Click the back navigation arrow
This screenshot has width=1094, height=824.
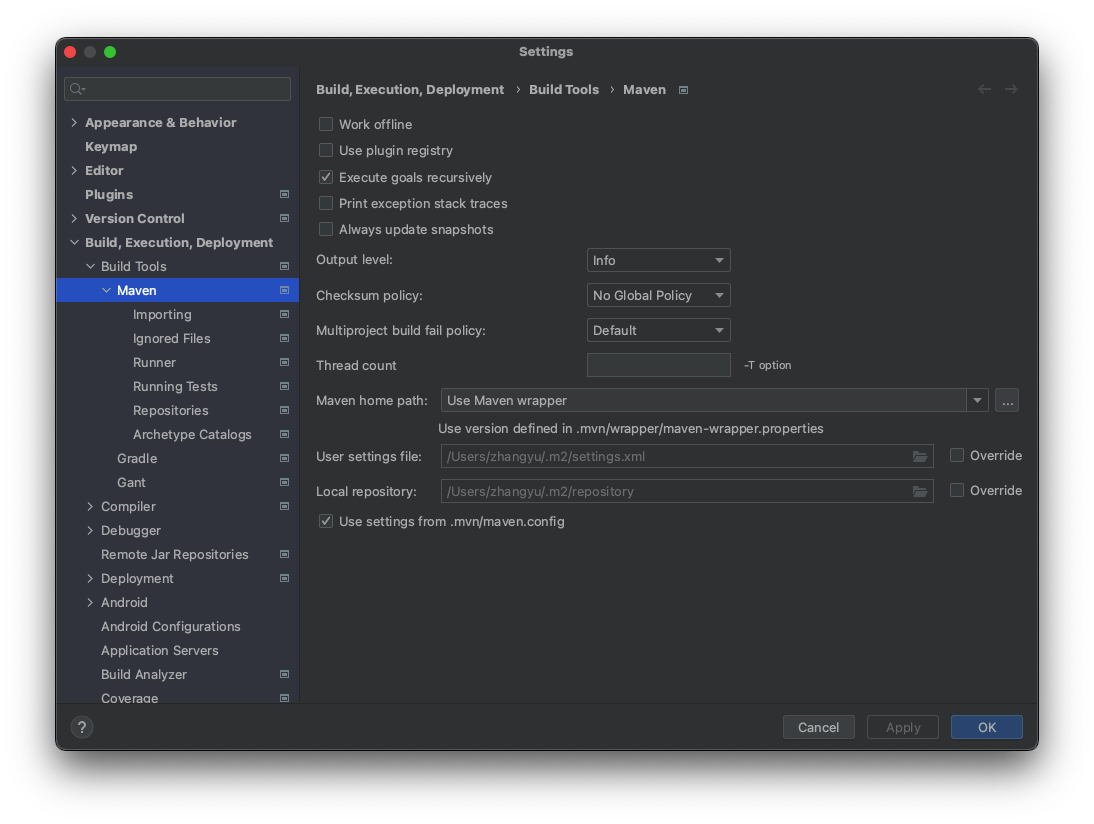(x=984, y=89)
